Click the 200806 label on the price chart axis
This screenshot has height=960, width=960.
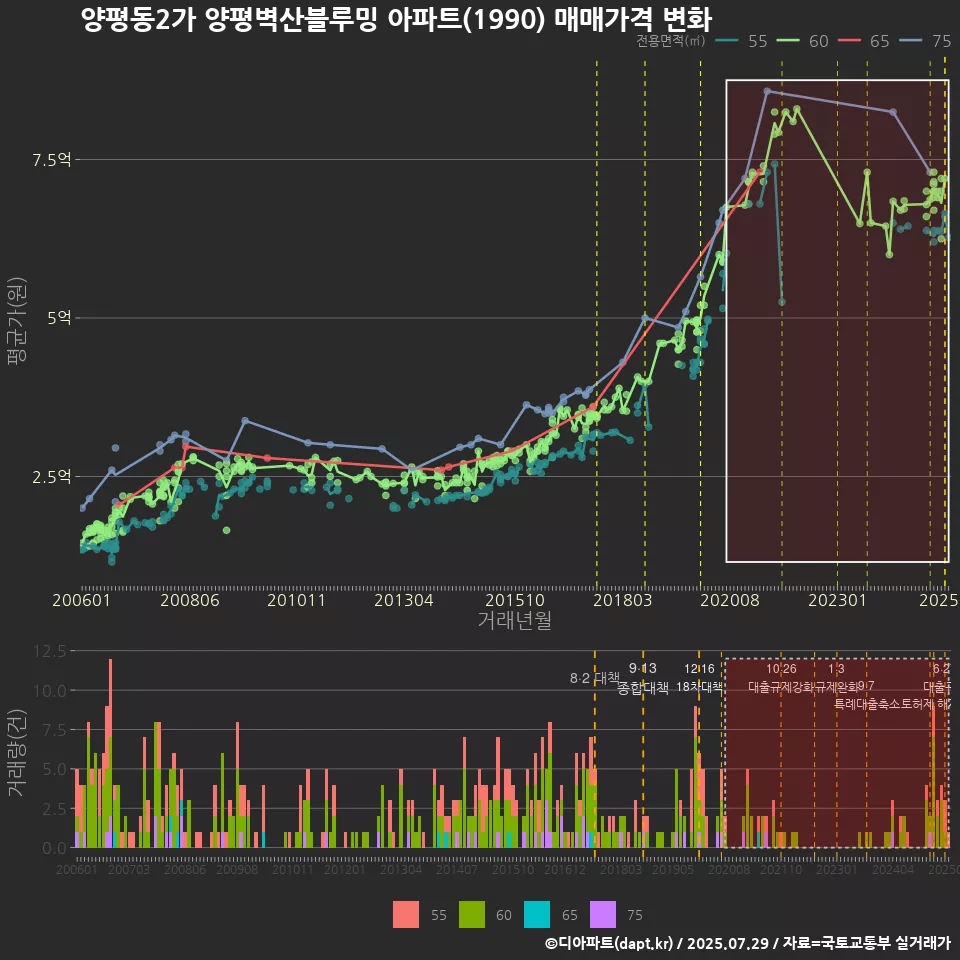click(x=190, y=600)
